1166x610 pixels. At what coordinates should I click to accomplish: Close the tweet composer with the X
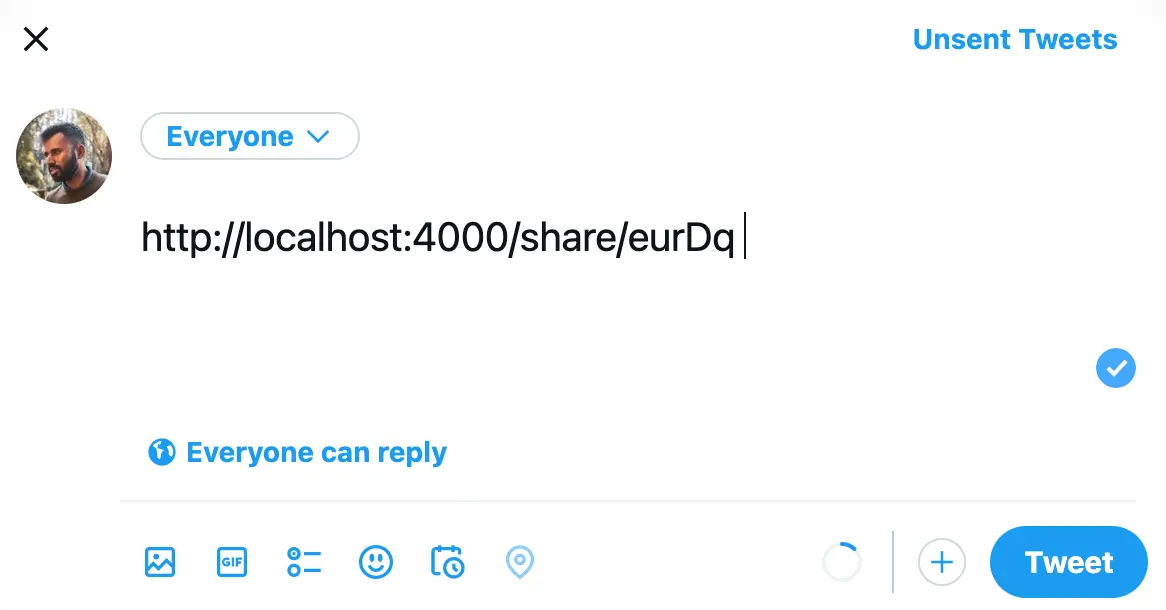coord(36,40)
